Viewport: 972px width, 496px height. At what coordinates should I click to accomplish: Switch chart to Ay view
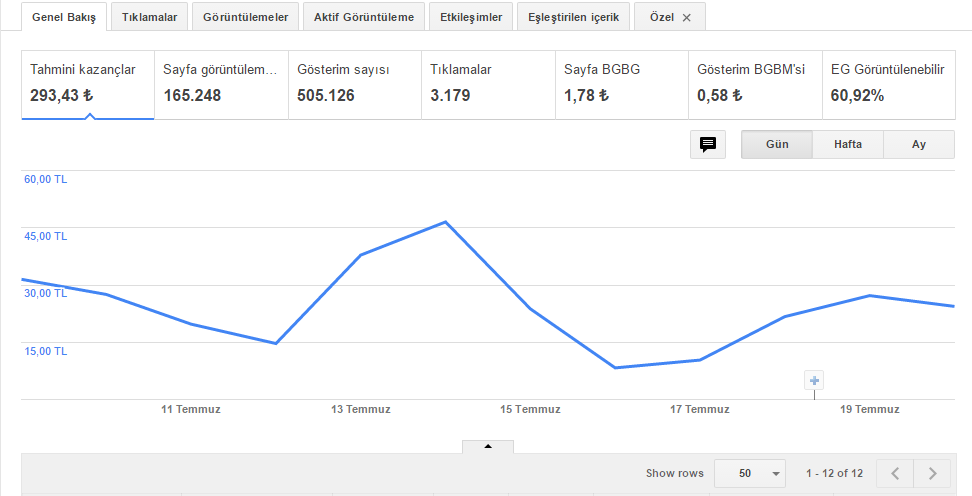[919, 144]
